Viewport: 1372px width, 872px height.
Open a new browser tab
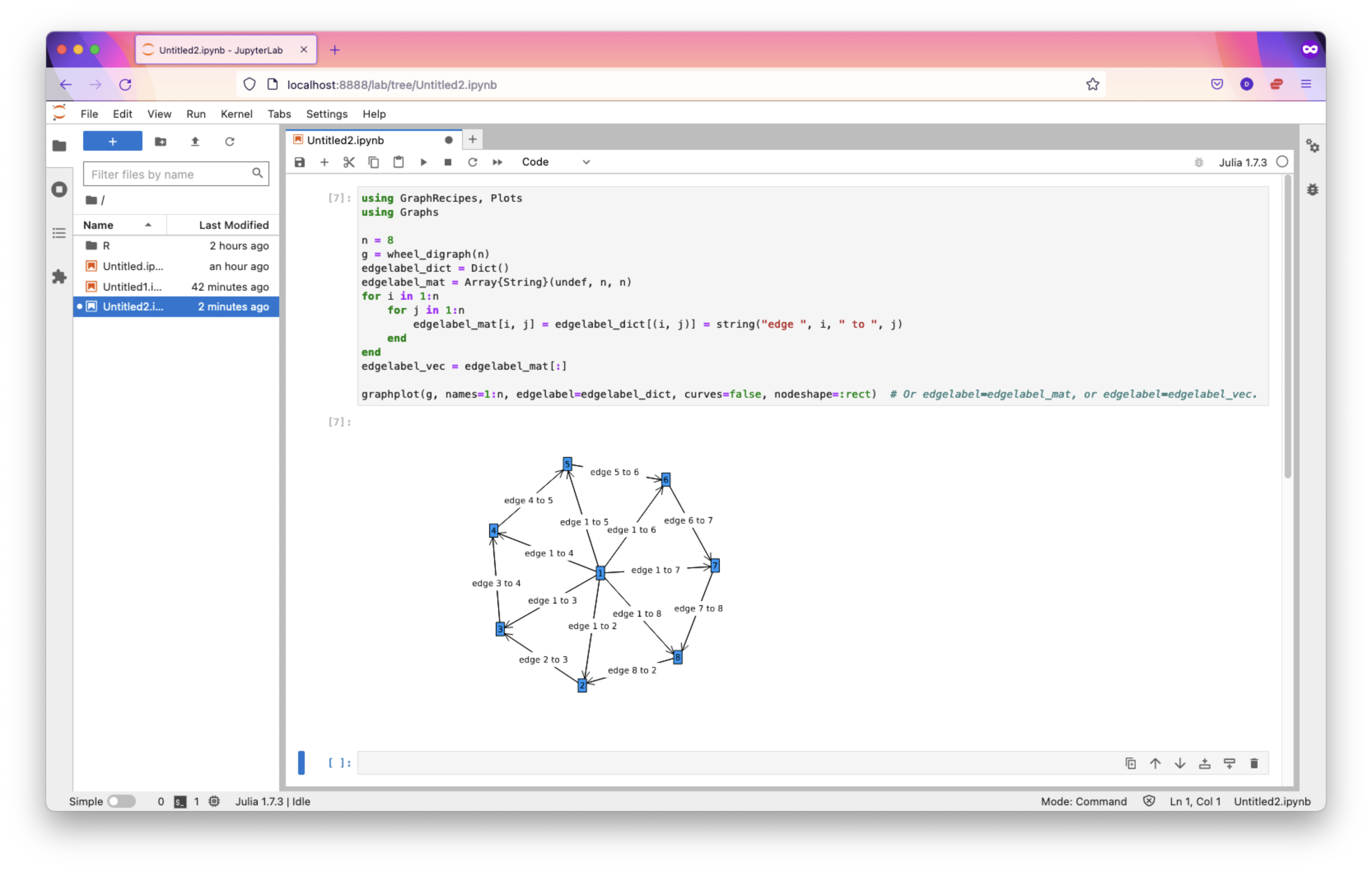coord(335,49)
